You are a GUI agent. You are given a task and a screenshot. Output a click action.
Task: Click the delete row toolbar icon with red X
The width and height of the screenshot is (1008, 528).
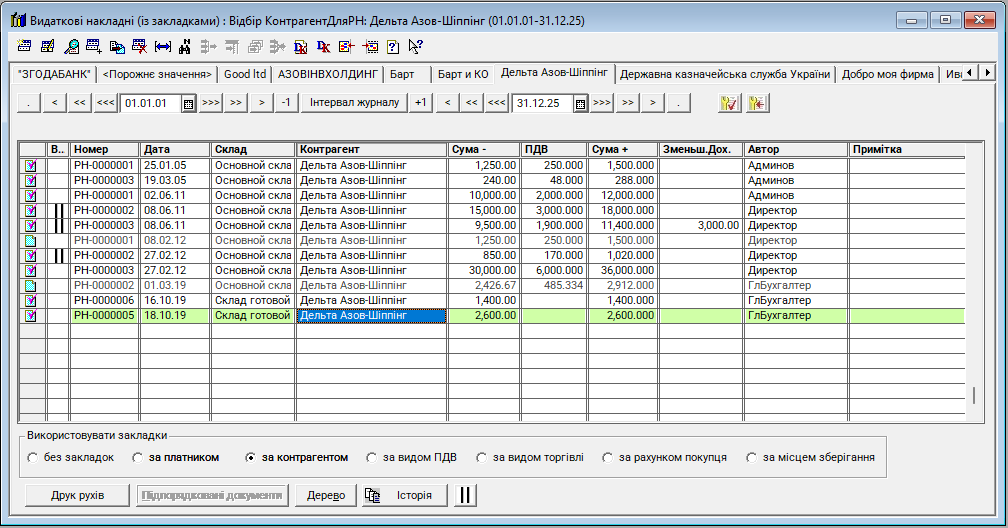click(x=140, y=46)
